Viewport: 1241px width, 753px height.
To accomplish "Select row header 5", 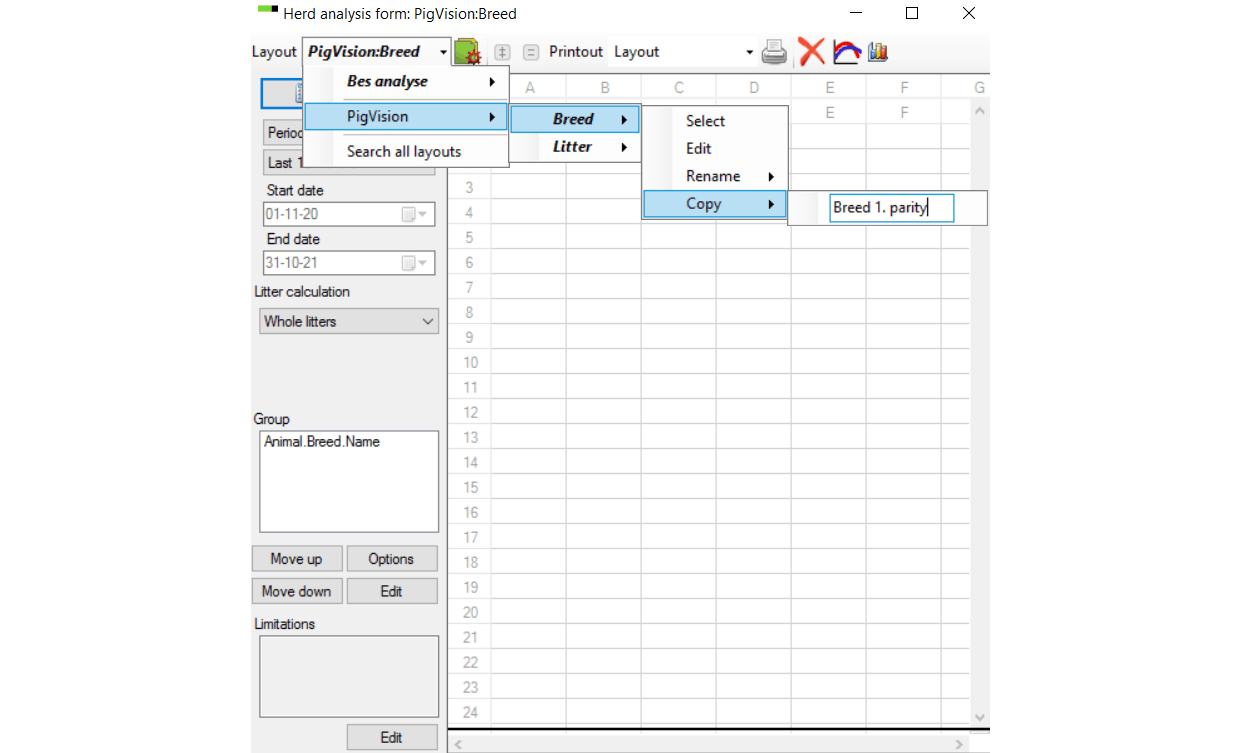I will [x=470, y=238].
